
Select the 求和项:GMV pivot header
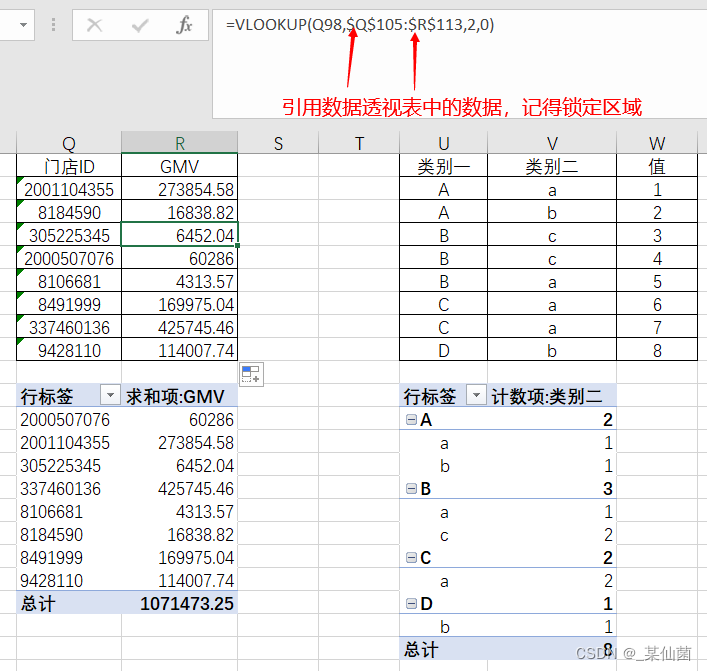tap(179, 396)
